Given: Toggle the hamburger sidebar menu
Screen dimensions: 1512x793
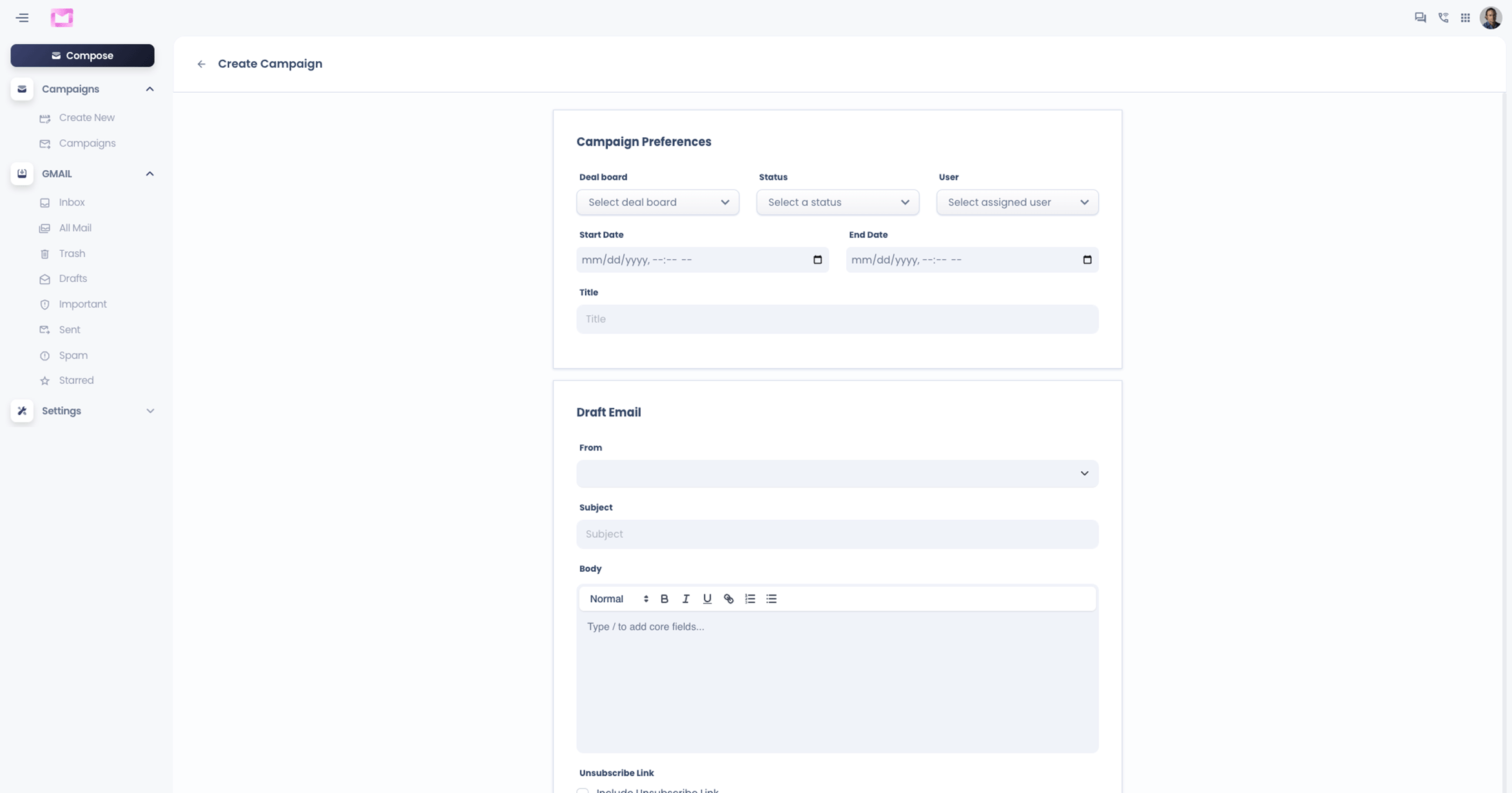Looking at the screenshot, I should (23, 18).
